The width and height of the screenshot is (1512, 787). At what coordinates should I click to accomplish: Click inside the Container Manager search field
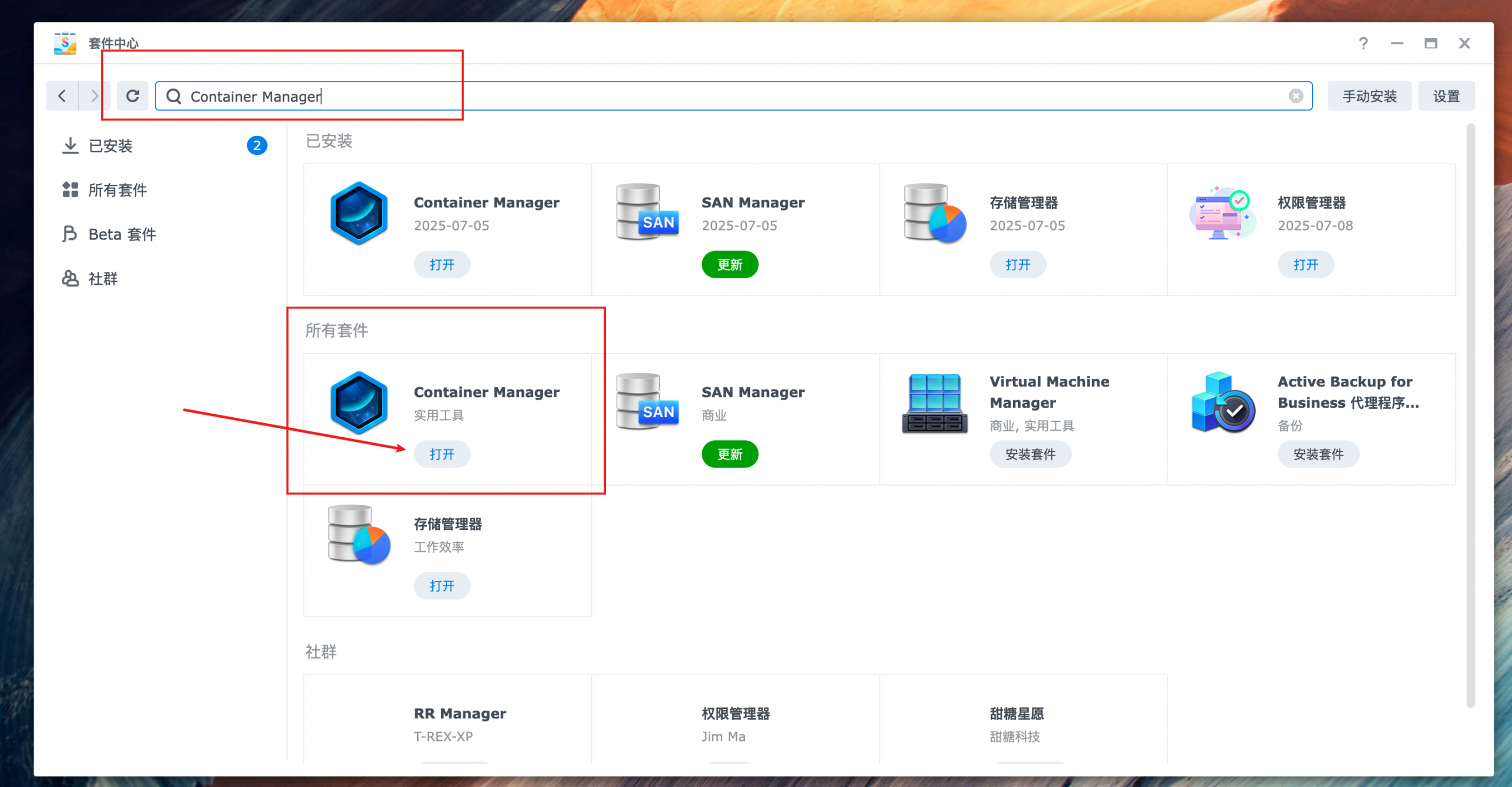tap(734, 96)
